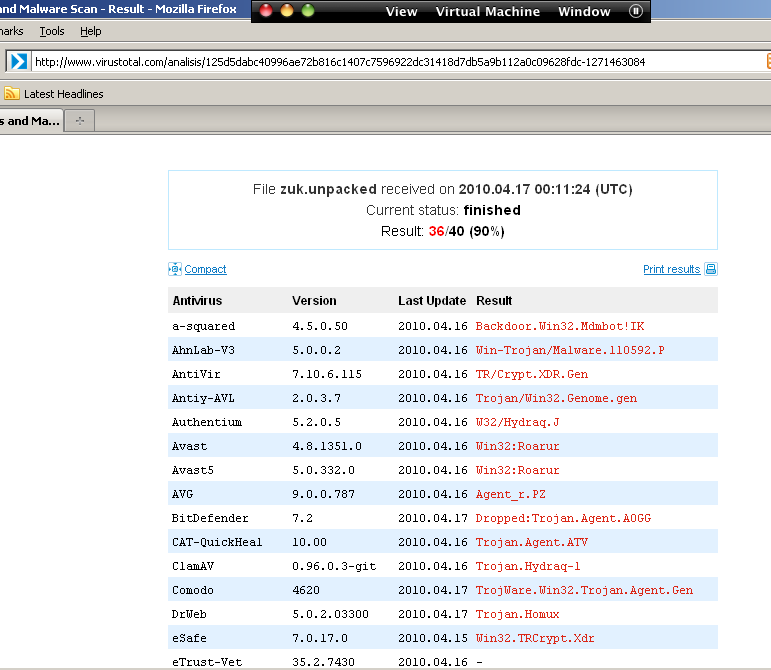The width and height of the screenshot is (771, 670).
Task: Click the Win32.TRCrypt.Xdr result
Action: pyautogui.click(x=535, y=638)
